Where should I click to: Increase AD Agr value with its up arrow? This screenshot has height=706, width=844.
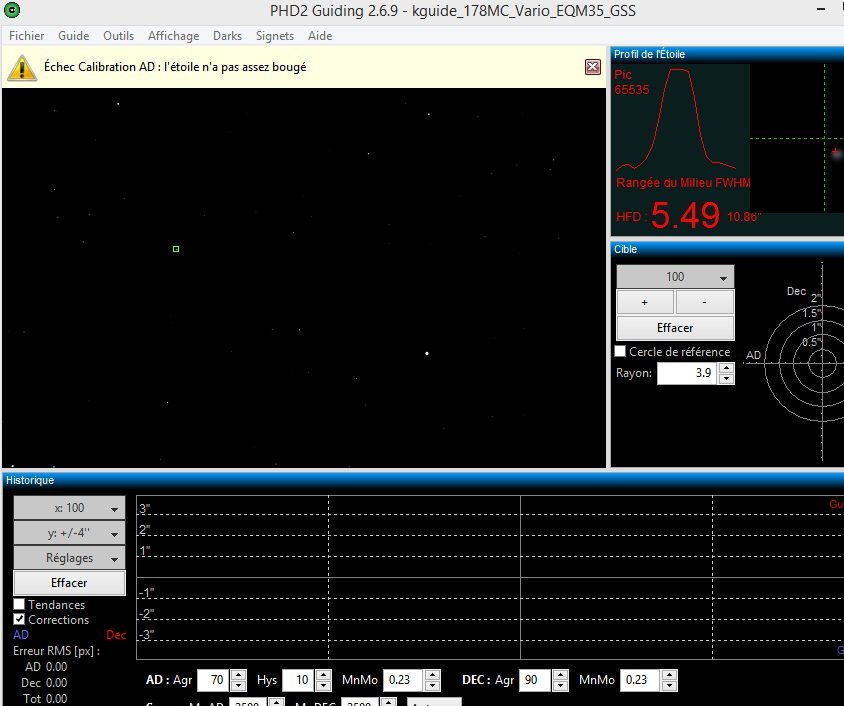[237, 675]
